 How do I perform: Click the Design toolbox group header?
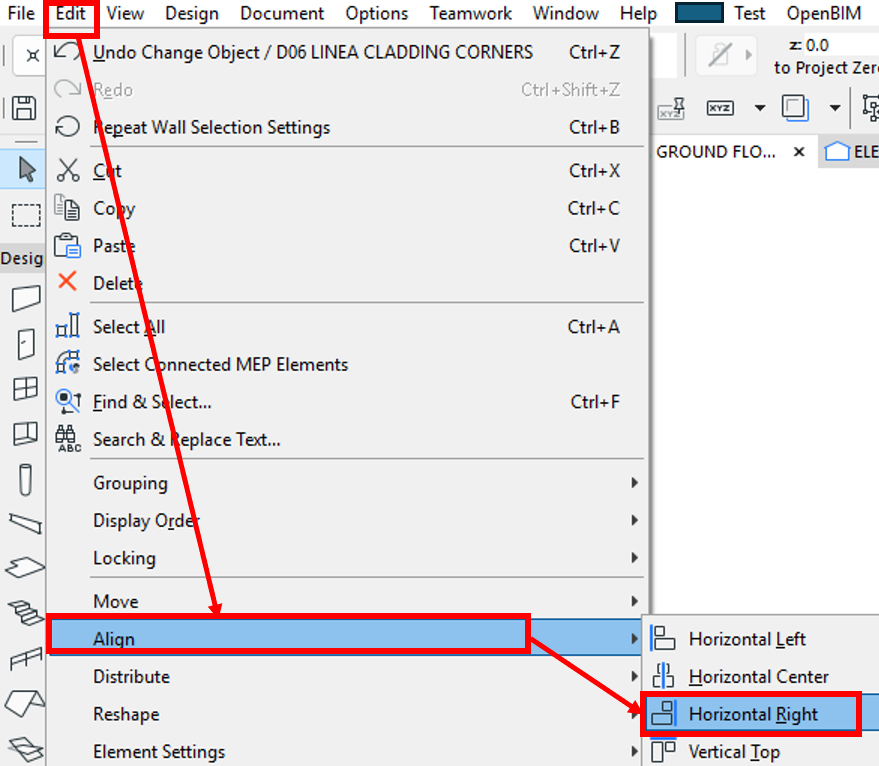22,258
